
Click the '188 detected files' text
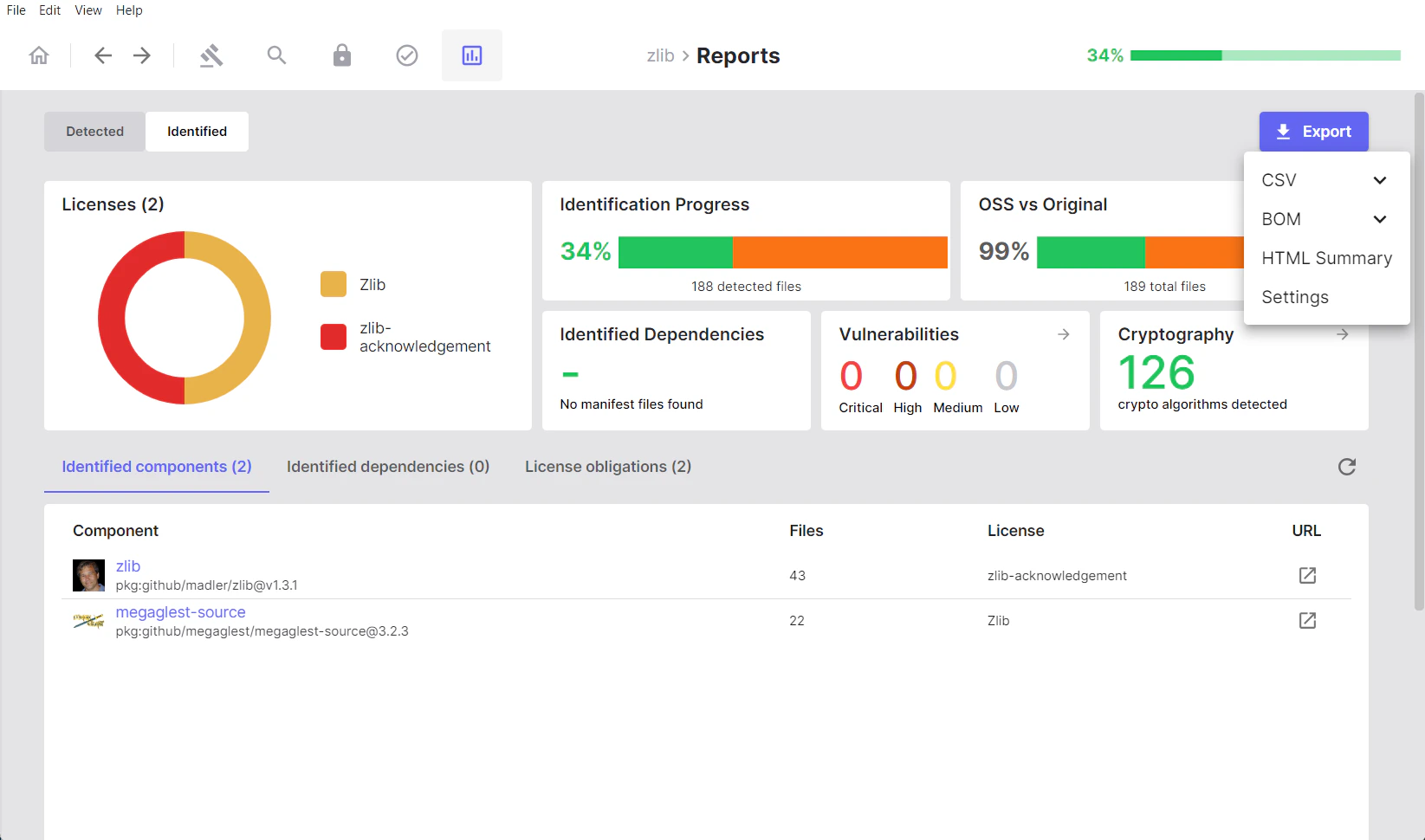pos(746,287)
